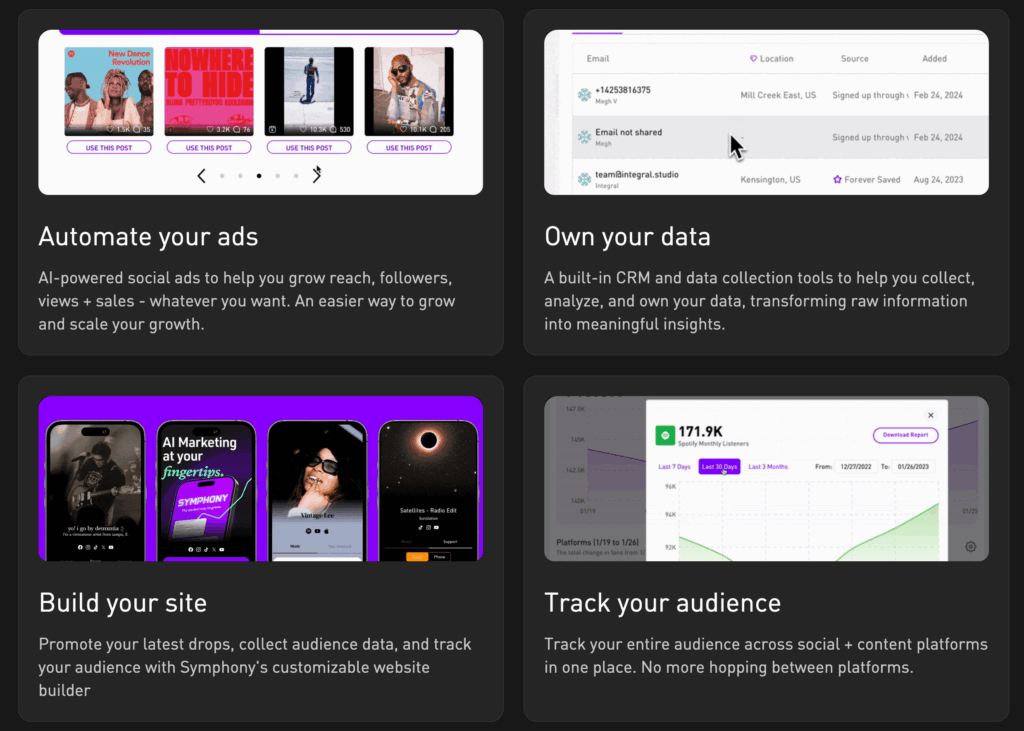The width and height of the screenshot is (1024, 731).
Task: Select the first carousel pagination dot
Action: [221, 176]
